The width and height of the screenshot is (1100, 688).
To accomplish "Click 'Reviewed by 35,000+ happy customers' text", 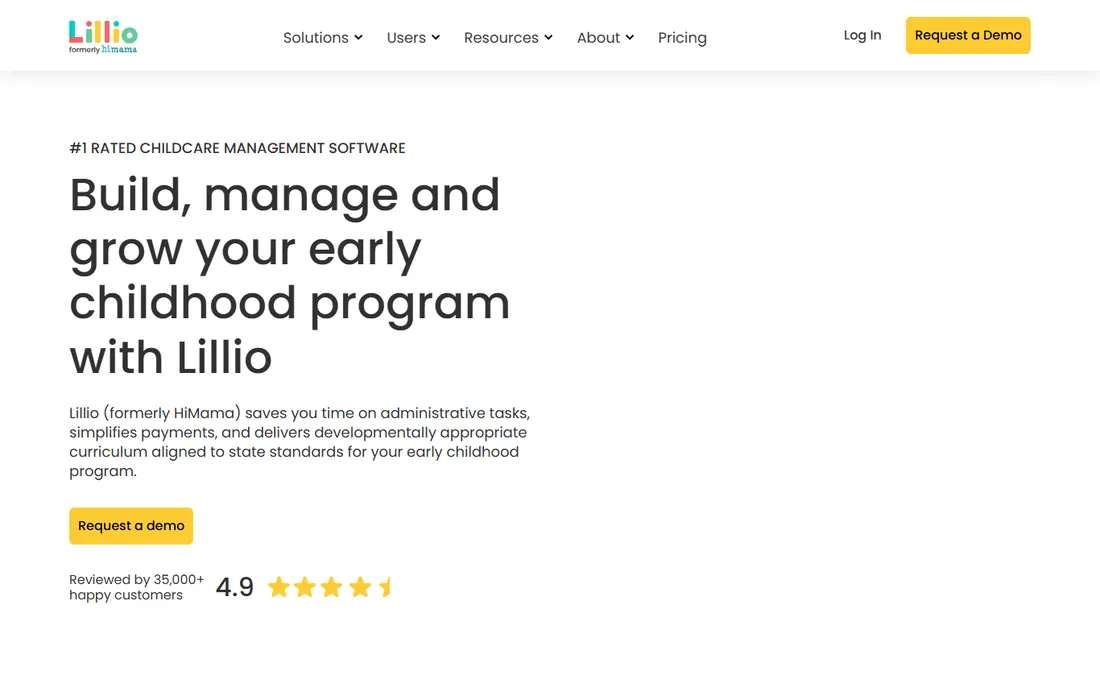I will pos(136,587).
